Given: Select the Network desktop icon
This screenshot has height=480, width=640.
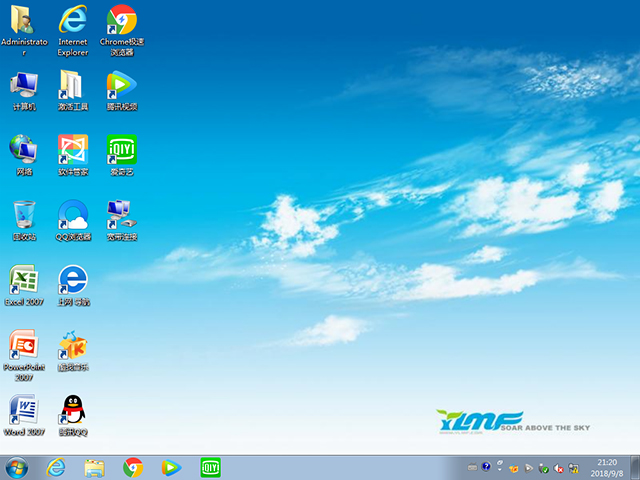Looking at the screenshot, I should point(24,151).
